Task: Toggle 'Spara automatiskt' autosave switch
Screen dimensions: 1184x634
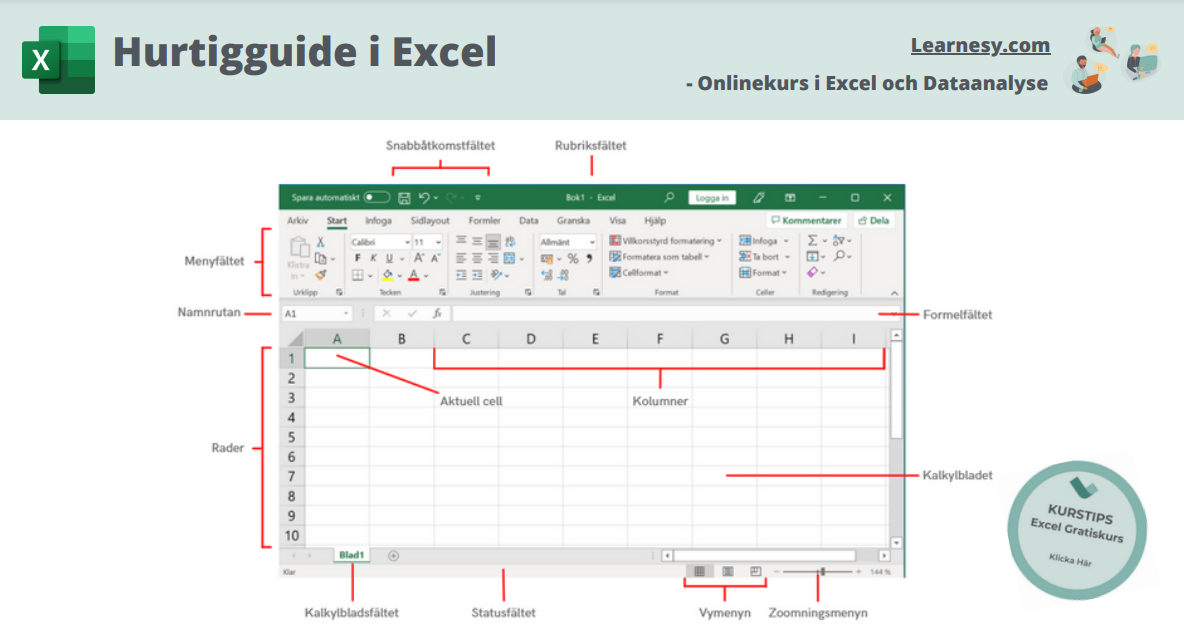Action: [x=376, y=198]
